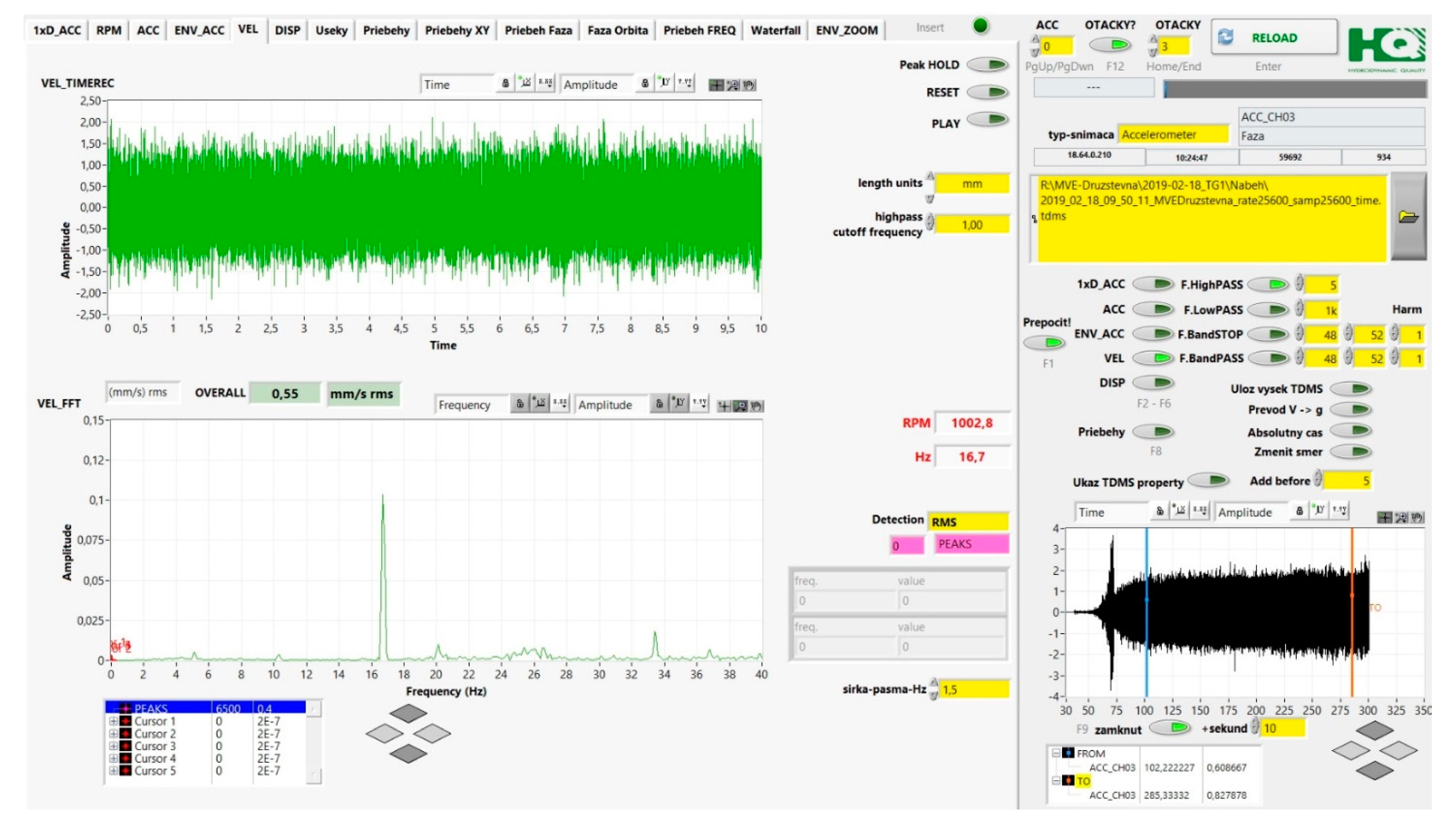Click VEL_TIMEREC time axis autoscale X icon

pos(526,83)
